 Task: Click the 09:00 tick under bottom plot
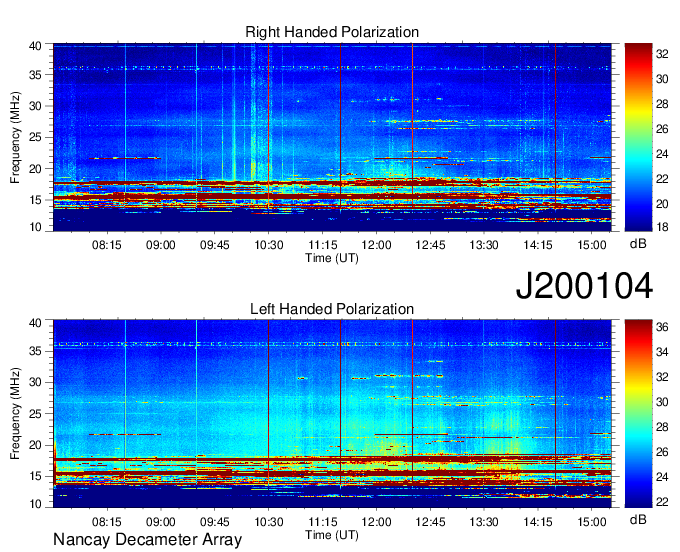point(160,522)
